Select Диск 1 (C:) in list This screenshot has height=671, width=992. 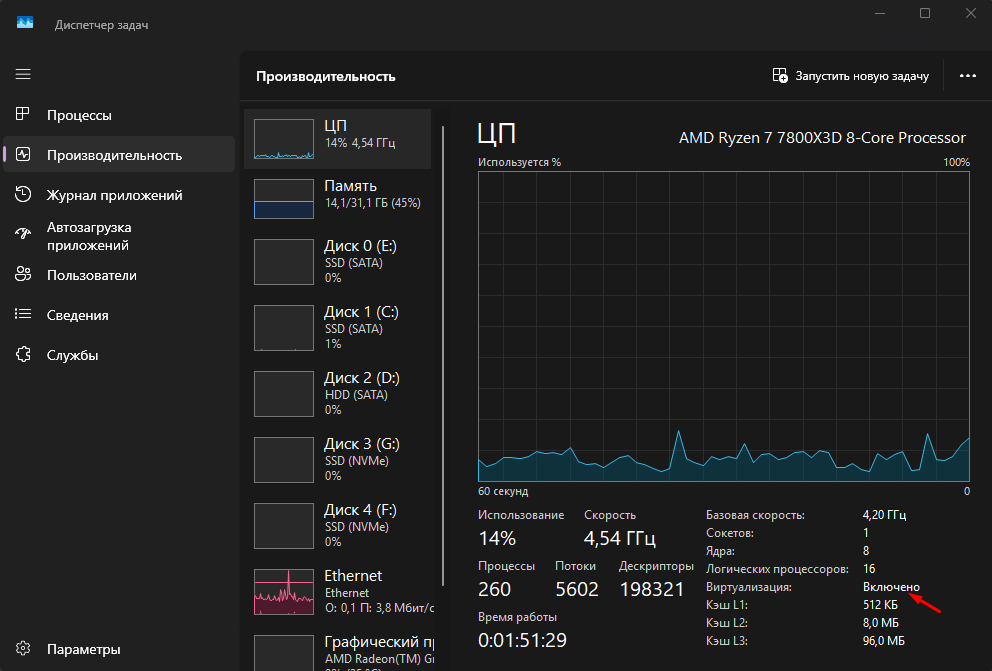(x=337, y=327)
